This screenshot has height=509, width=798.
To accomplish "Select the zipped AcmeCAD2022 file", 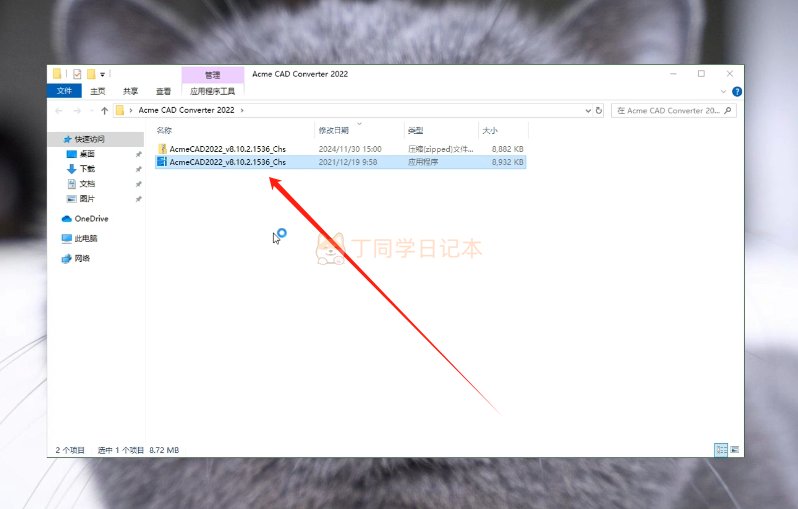I will point(340,149).
